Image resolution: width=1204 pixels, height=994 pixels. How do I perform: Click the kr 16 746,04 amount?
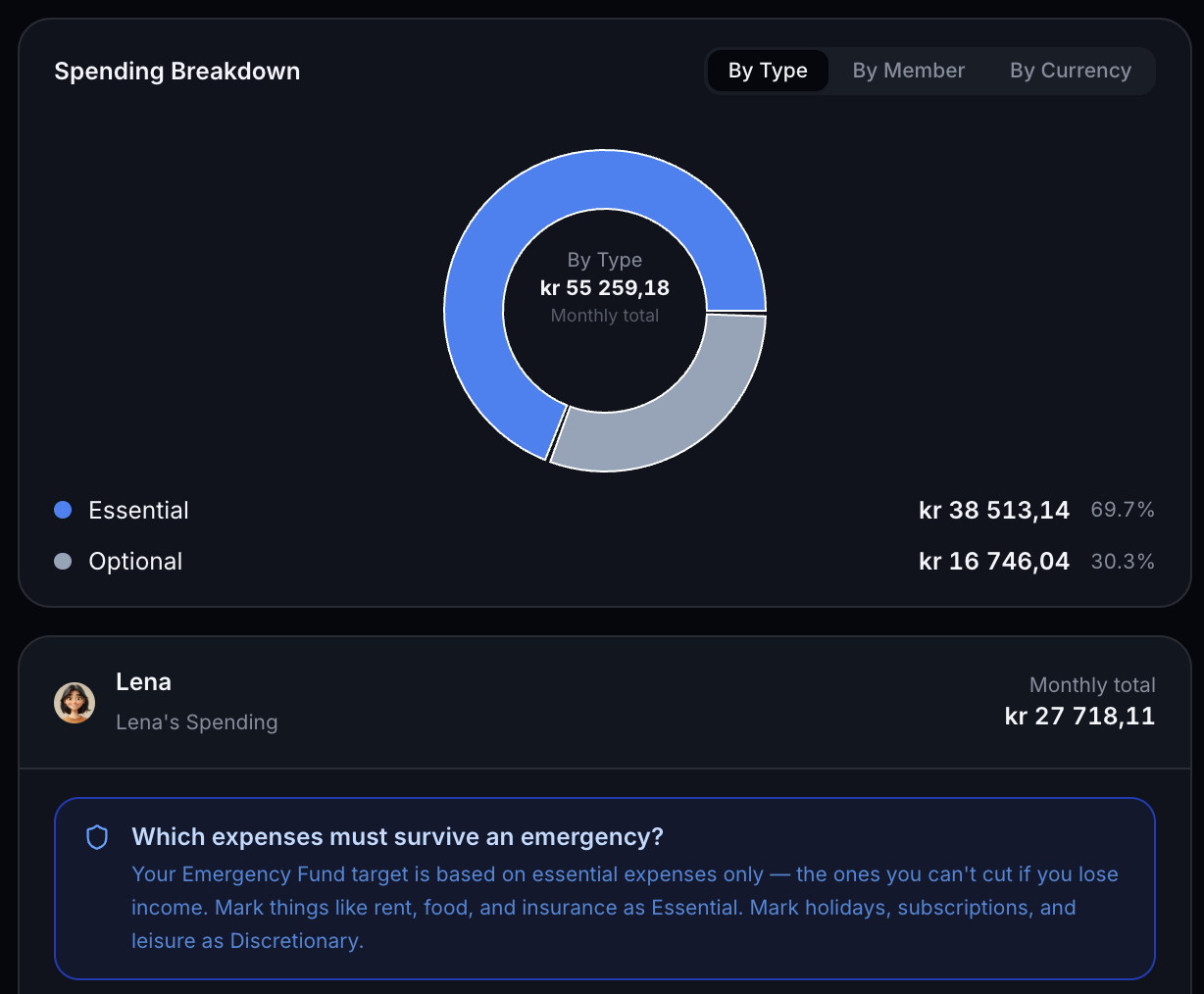click(x=993, y=561)
